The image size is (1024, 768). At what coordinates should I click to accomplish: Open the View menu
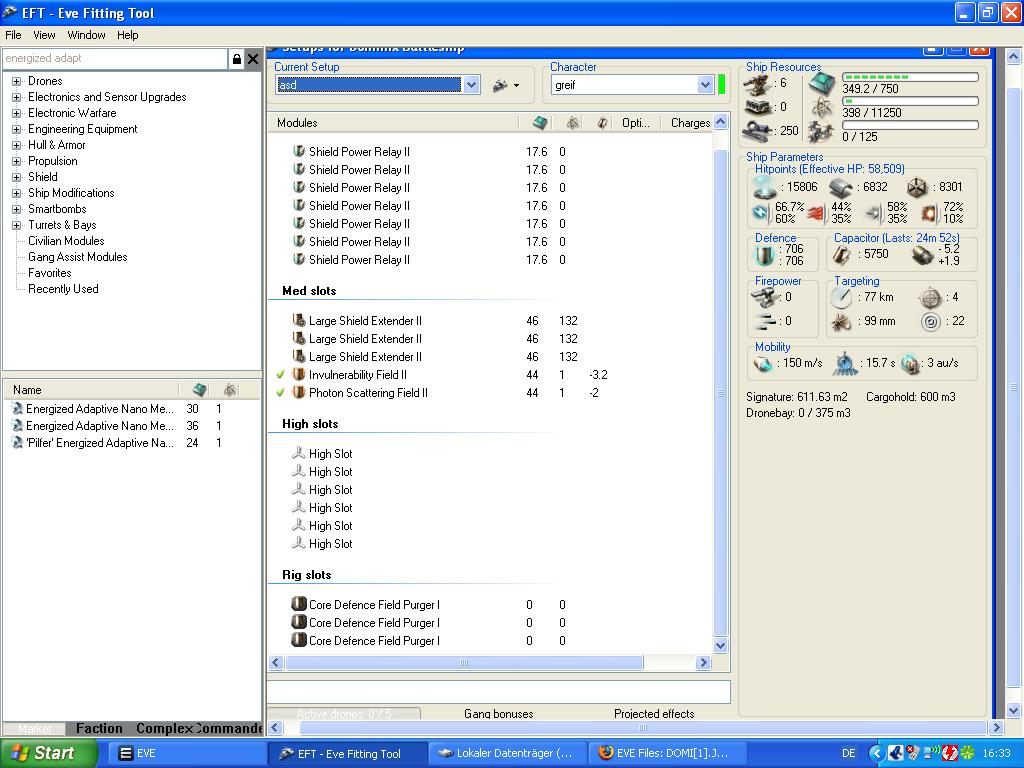44,35
